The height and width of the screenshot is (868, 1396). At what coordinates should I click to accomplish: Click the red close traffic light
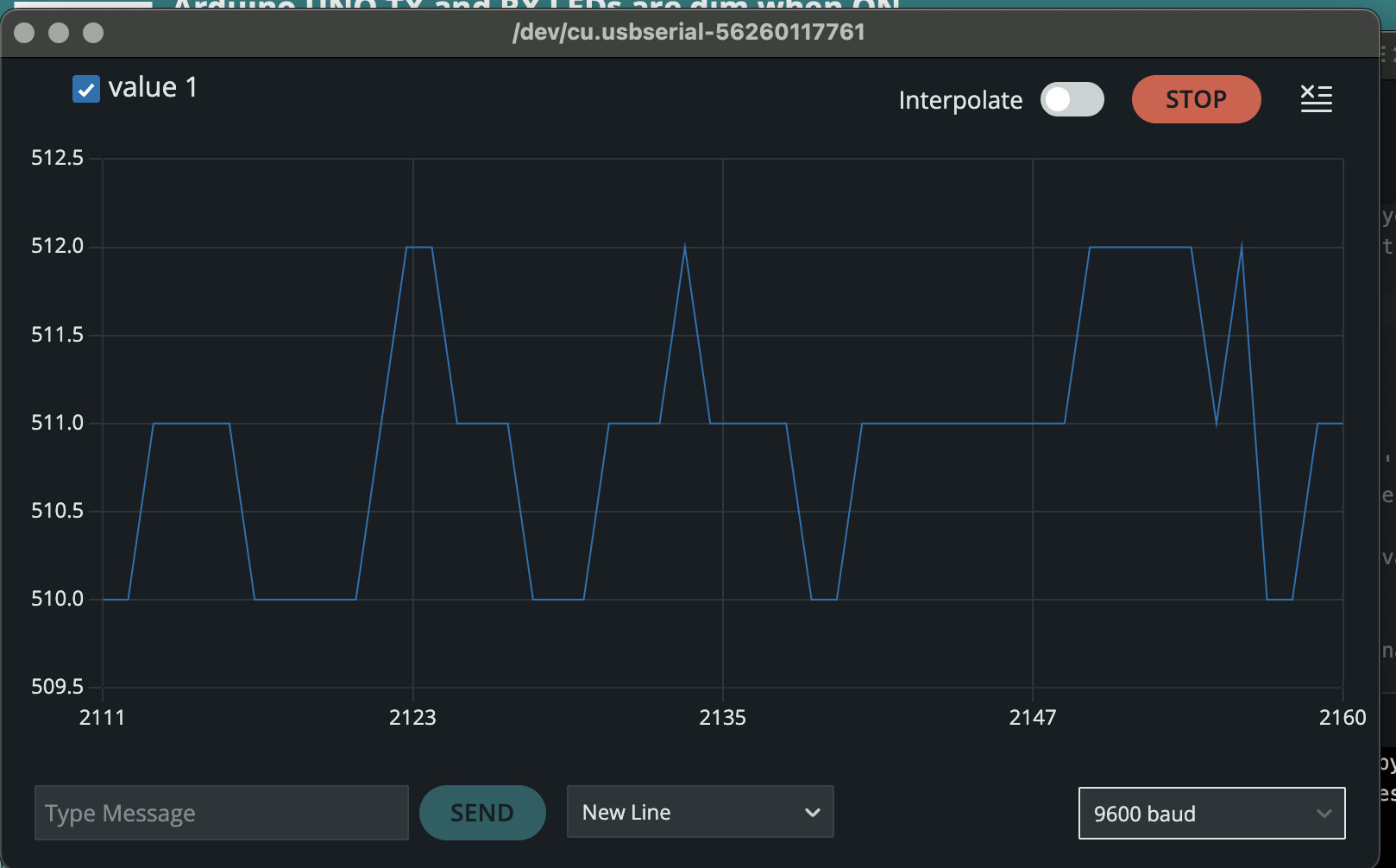click(x=24, y=33)
